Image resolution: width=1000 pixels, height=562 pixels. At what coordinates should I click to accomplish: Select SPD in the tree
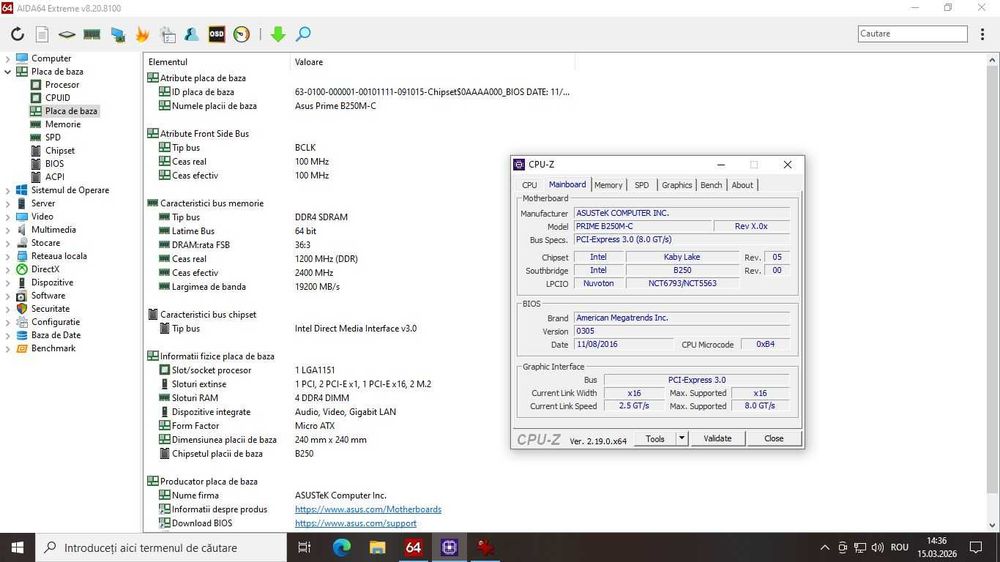click(53, 138)
